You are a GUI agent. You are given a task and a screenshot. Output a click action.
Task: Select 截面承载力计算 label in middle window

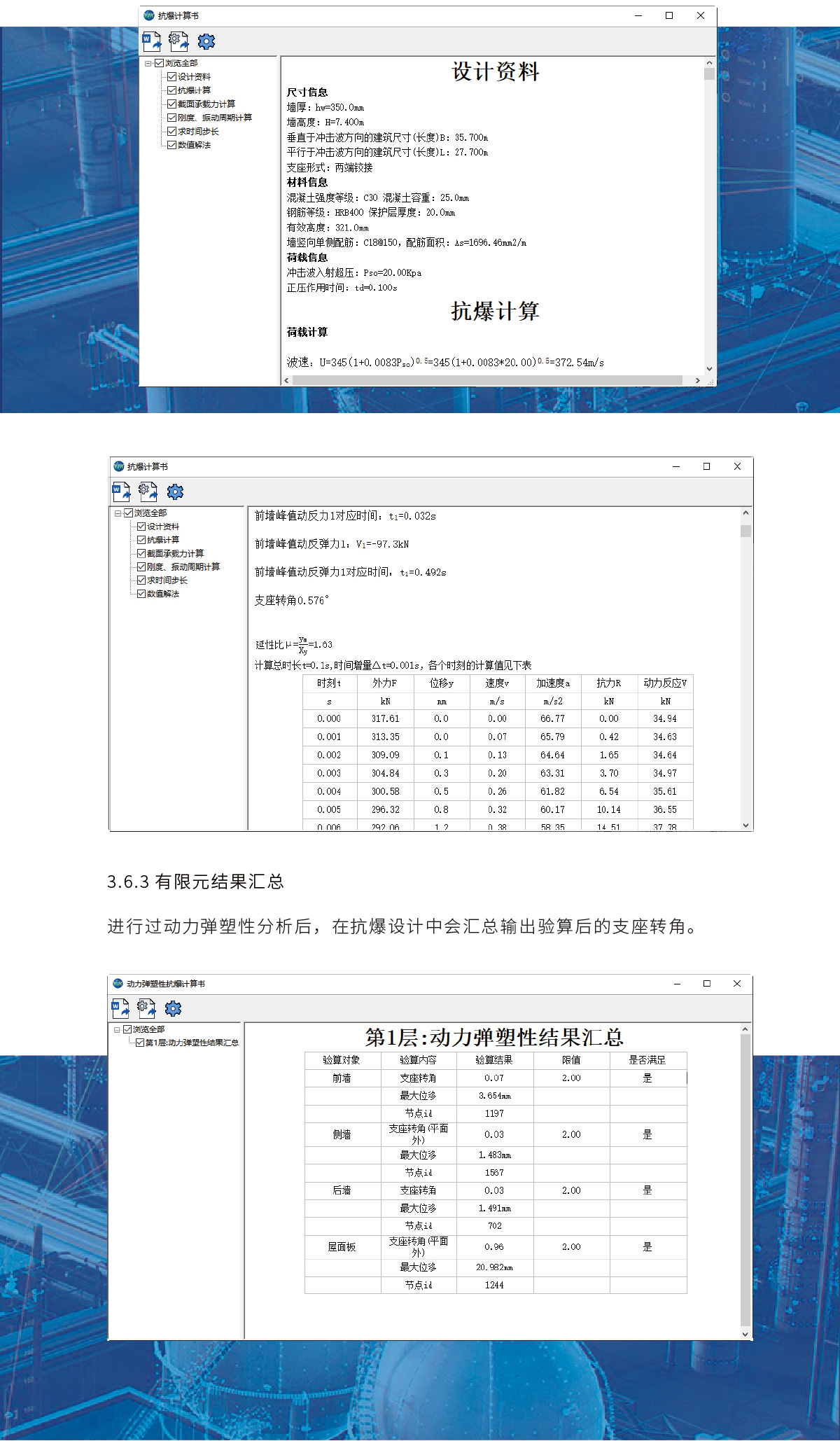tap(175, 553)
